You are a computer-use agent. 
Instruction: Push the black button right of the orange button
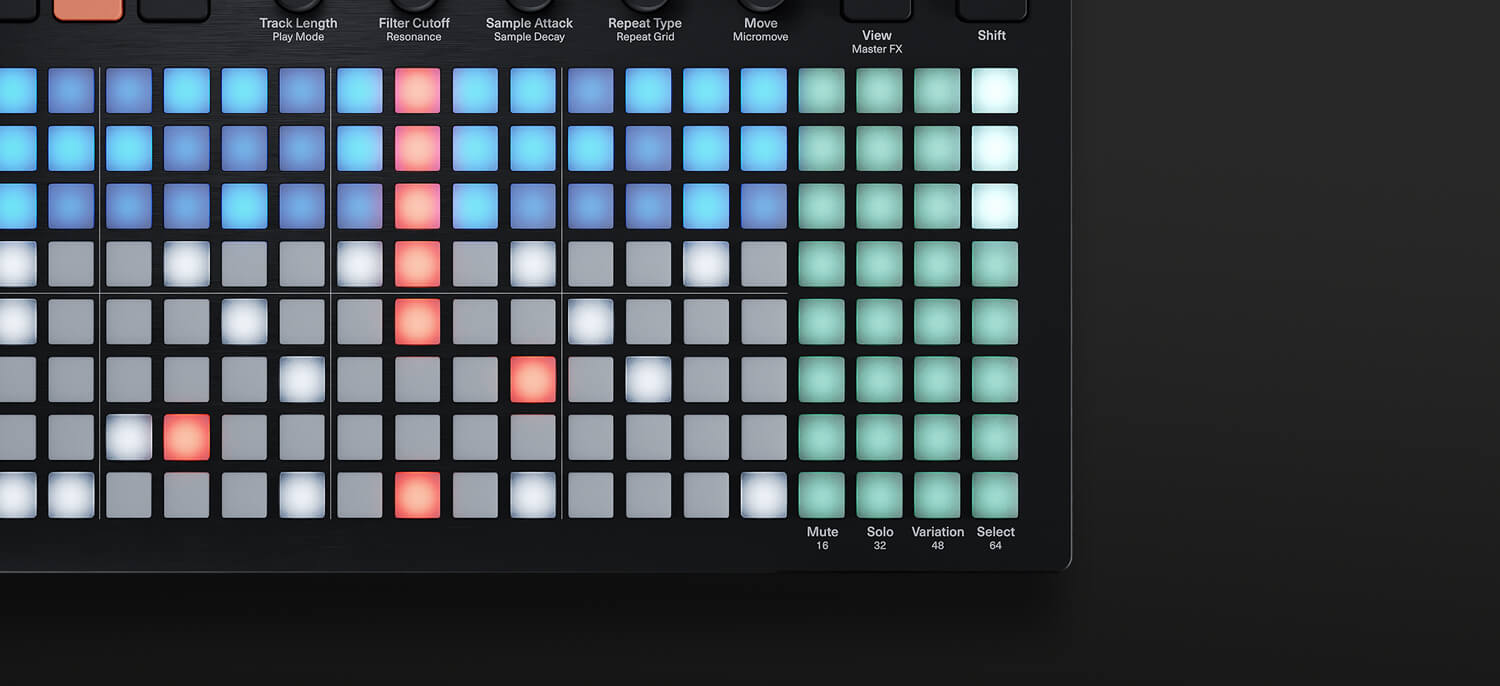click(x=174, y=9)
